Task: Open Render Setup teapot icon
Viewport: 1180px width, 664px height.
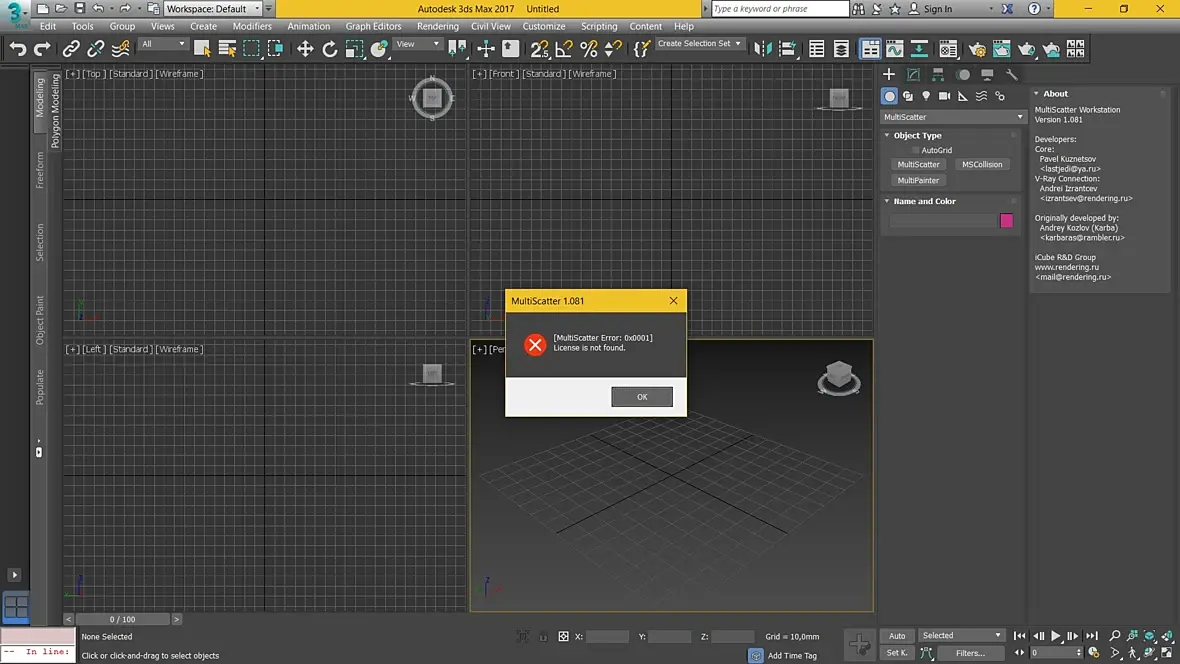Action: [x=977, y=49]
